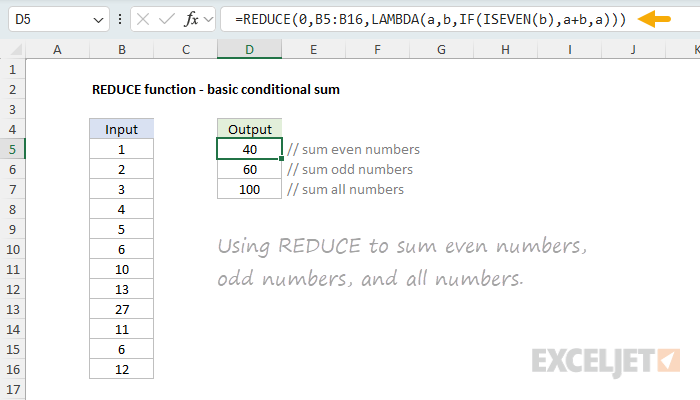Click the fill handle of cell D5
Image resolution: width=700 pixels, height=400 pixels.
click(x=281, y=158)
